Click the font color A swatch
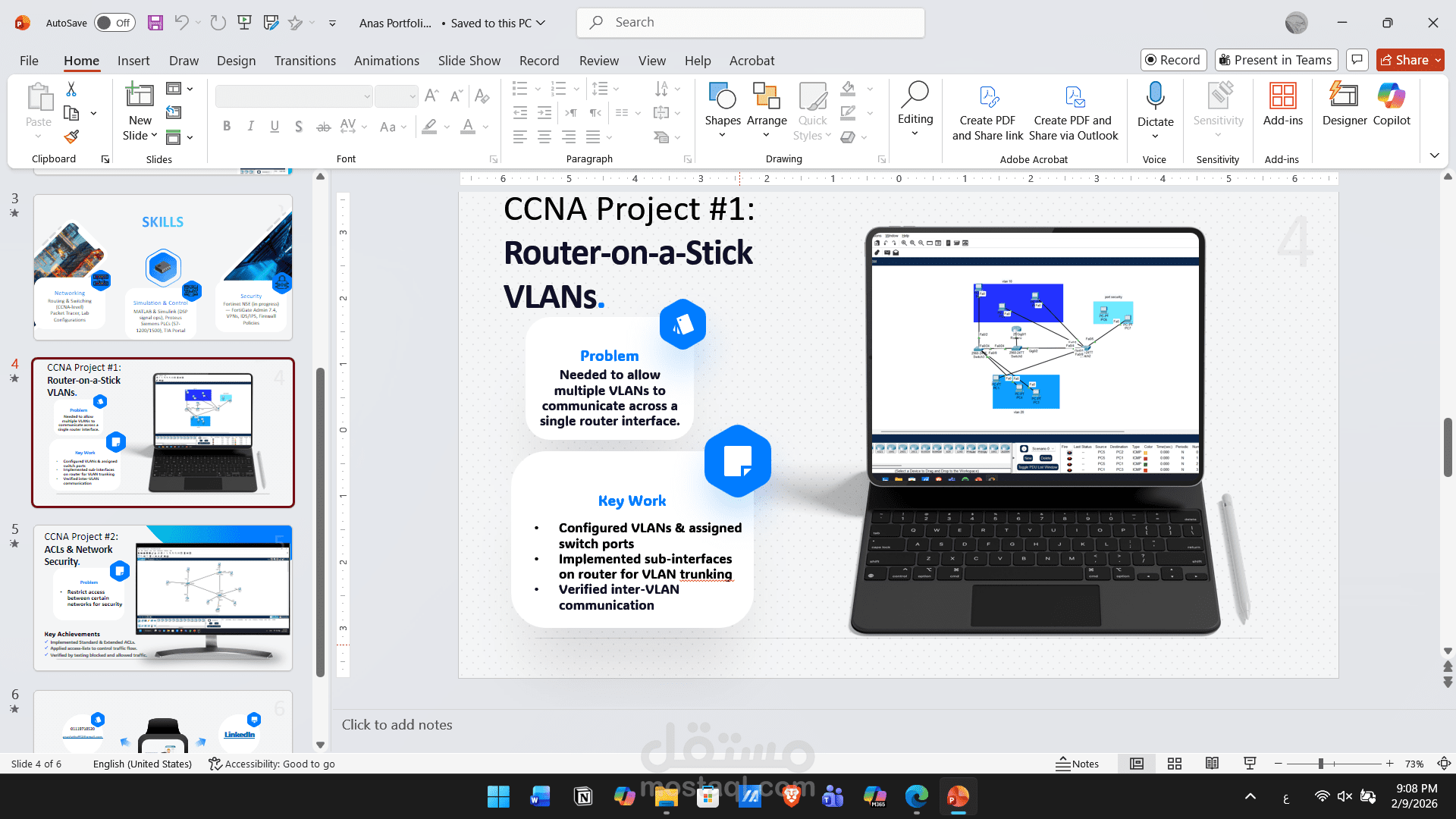 pos(468,127)
